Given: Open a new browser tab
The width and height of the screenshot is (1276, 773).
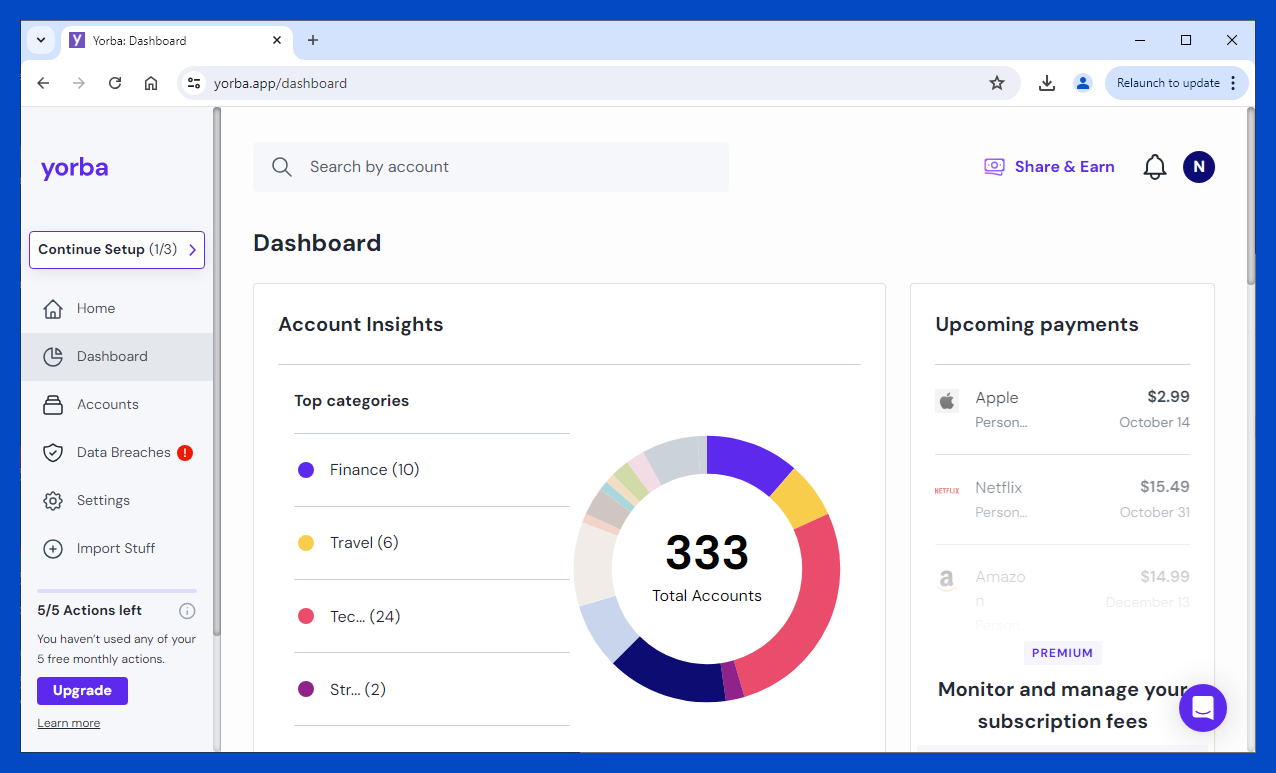Looking at the screenshot, I should (x=313, y=40).
